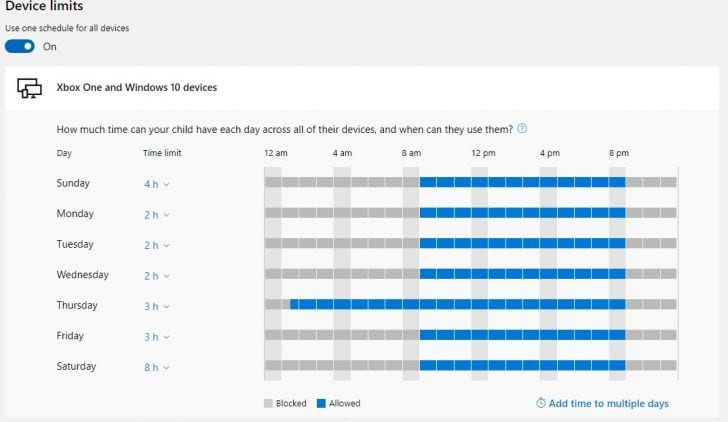Select Monday's allowed time bar
Image resolution: width=728 pixels, height=422 pixels.
pos(522,213)
